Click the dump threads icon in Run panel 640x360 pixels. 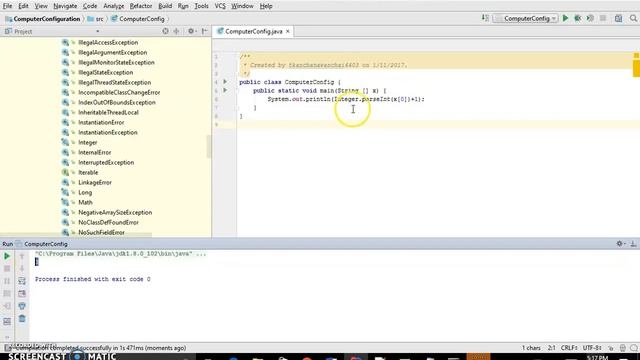point(7,293)
